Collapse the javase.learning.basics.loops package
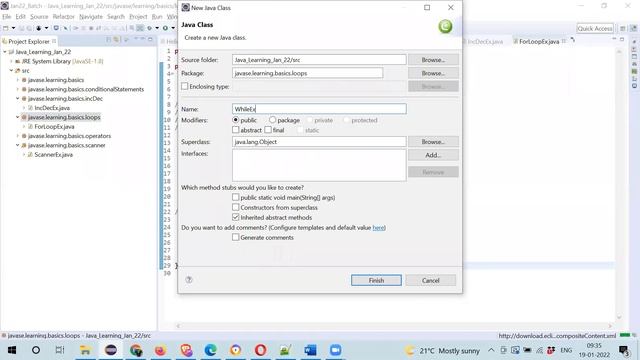The height and width of the screenshot is (360, 640). (x=18, y=117)
